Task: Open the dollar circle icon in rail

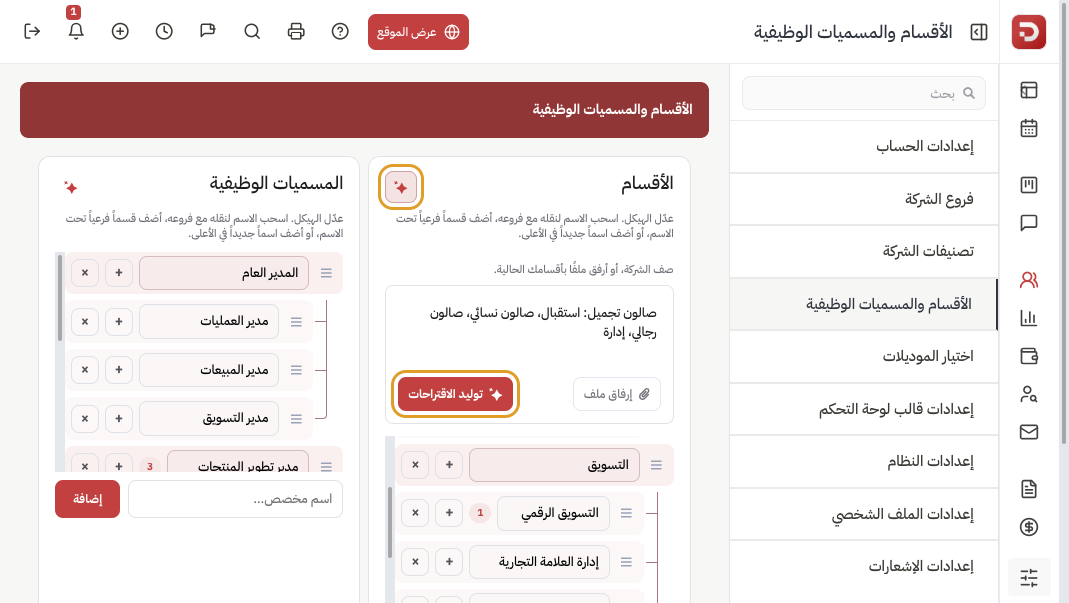Action: coord(1029,527)
